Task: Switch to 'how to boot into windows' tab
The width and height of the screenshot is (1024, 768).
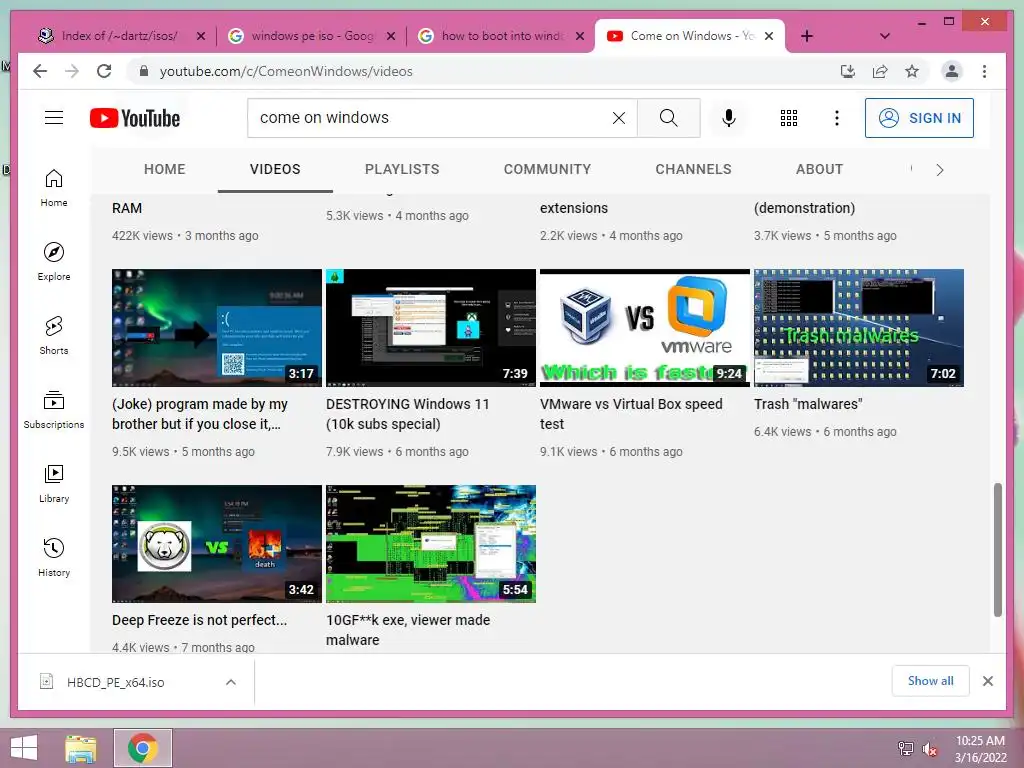Action: click(x=500, y=36)
